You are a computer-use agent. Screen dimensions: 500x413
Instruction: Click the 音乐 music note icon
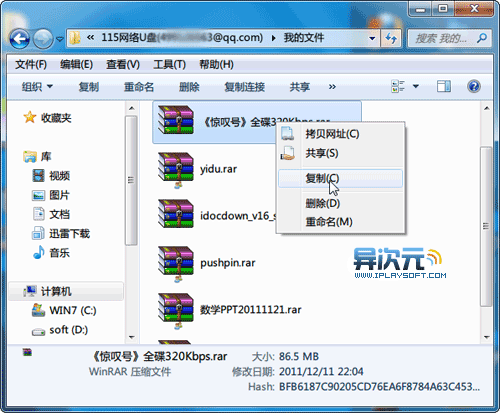(39, 252)
